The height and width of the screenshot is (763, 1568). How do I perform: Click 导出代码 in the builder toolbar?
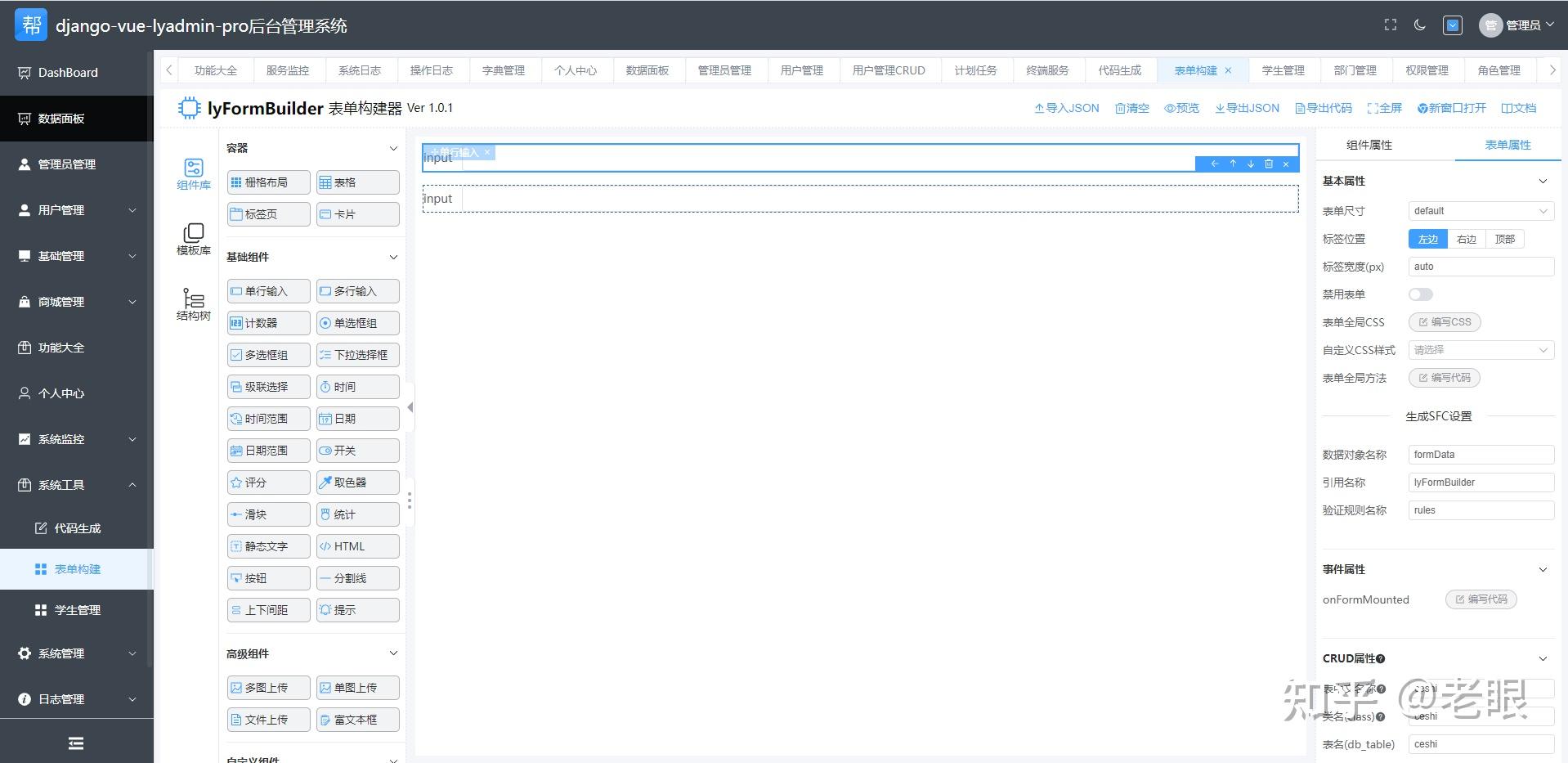coord(1323,107)
